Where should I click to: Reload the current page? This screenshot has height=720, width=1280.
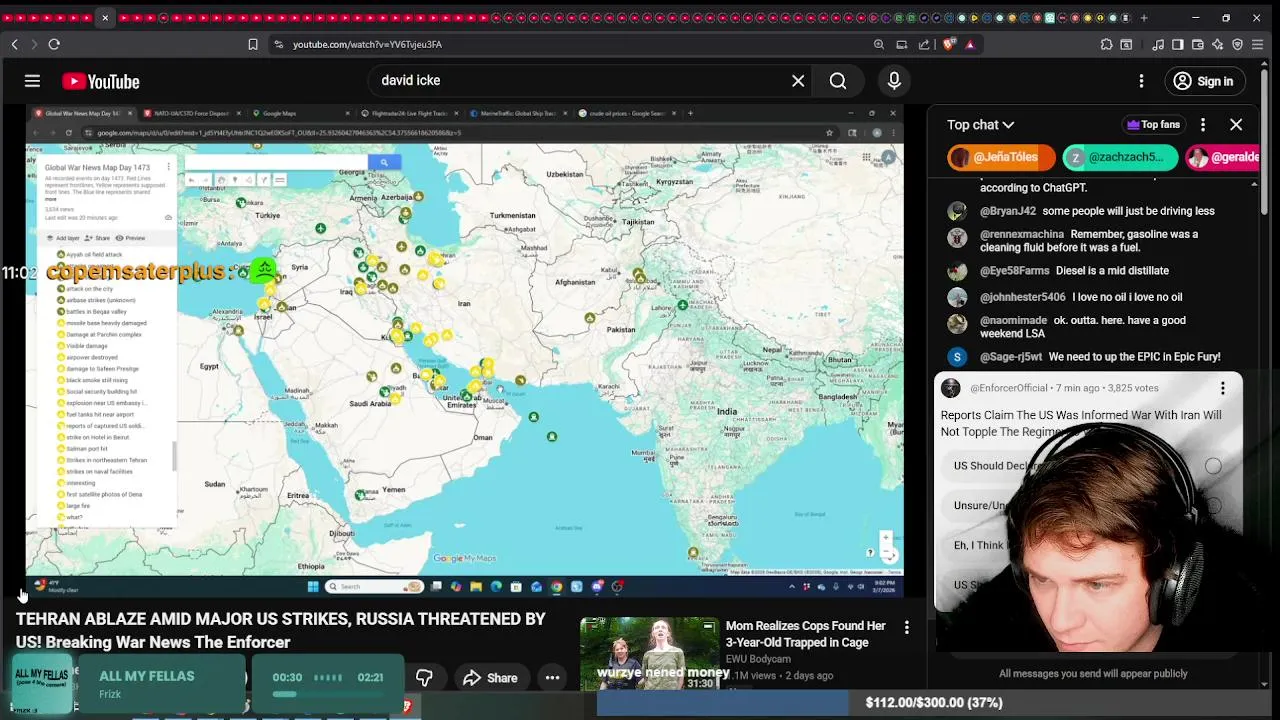click(54, 44)
